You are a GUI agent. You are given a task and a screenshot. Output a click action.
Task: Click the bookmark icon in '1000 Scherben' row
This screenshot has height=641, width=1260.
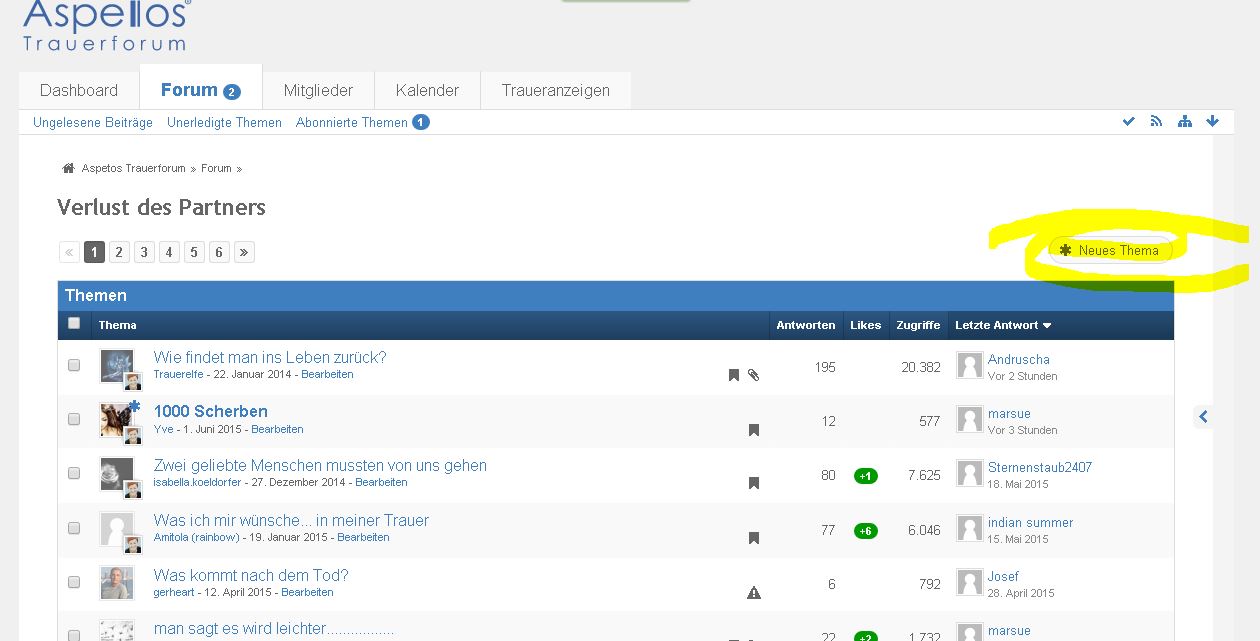coord(754,430)
